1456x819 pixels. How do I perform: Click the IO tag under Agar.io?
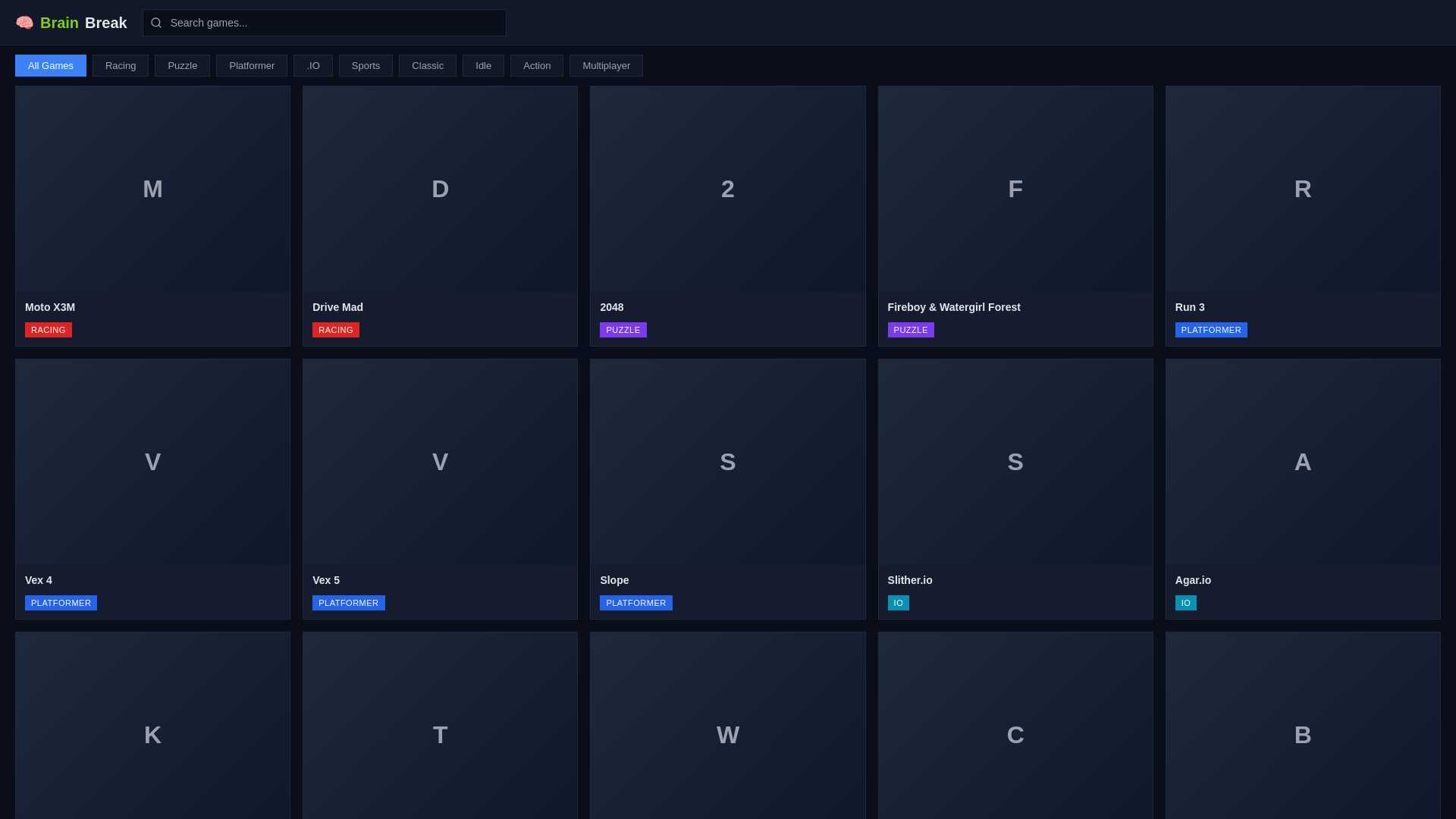click(x=1186, y=603)
